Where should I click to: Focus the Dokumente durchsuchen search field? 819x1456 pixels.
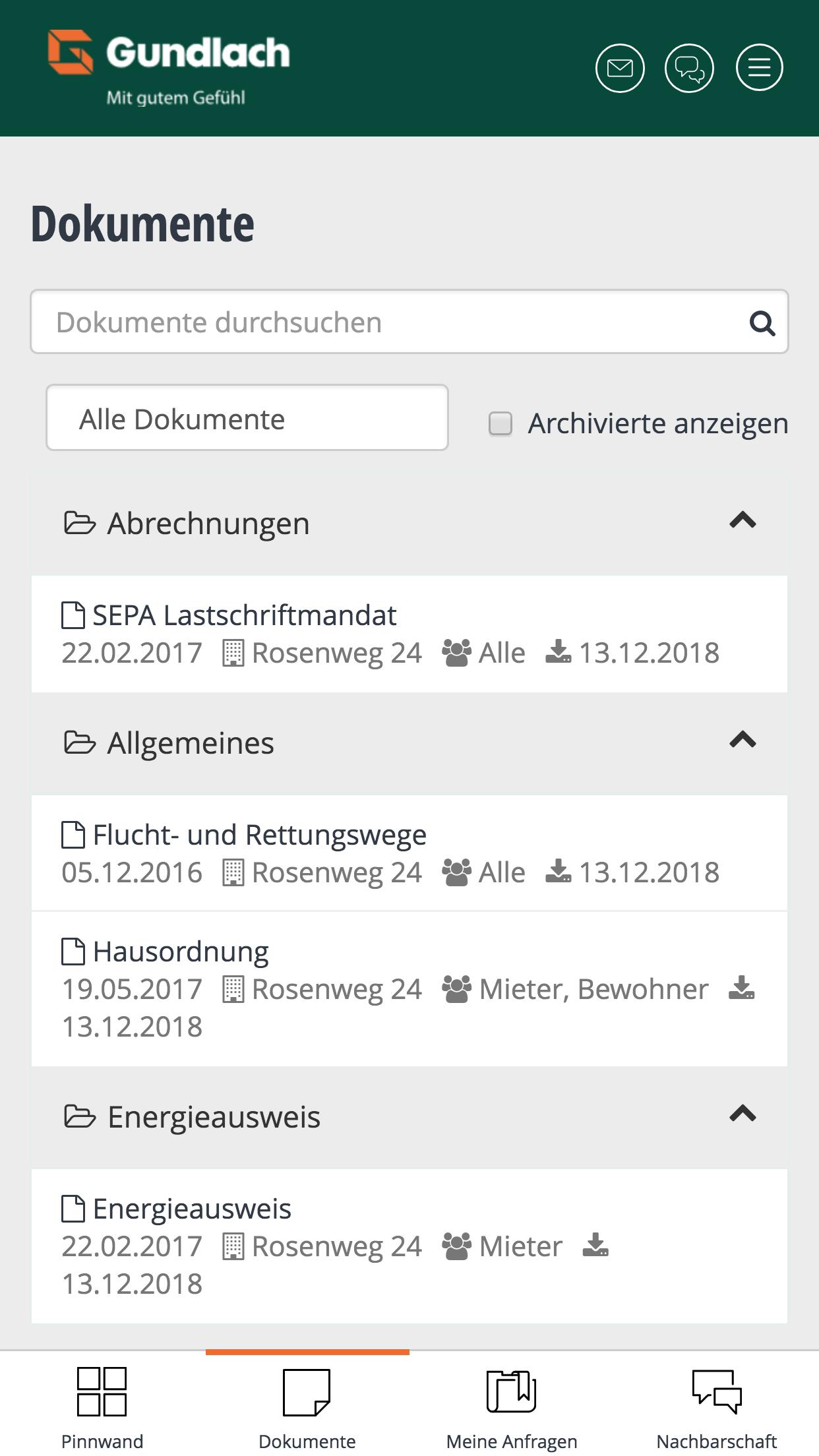[x=409, y=322]
